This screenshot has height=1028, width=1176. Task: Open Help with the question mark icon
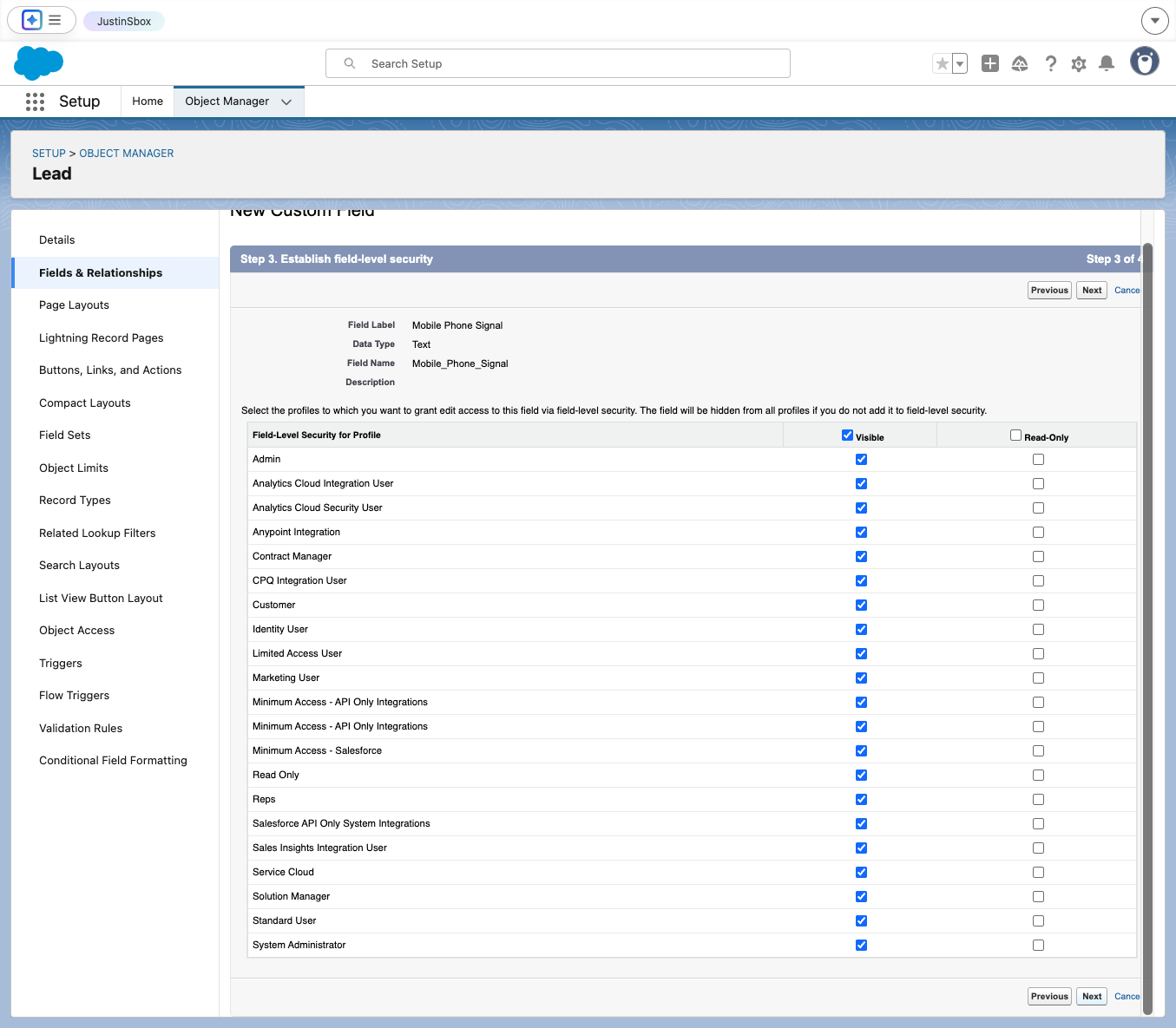(x=1050, y=63)
